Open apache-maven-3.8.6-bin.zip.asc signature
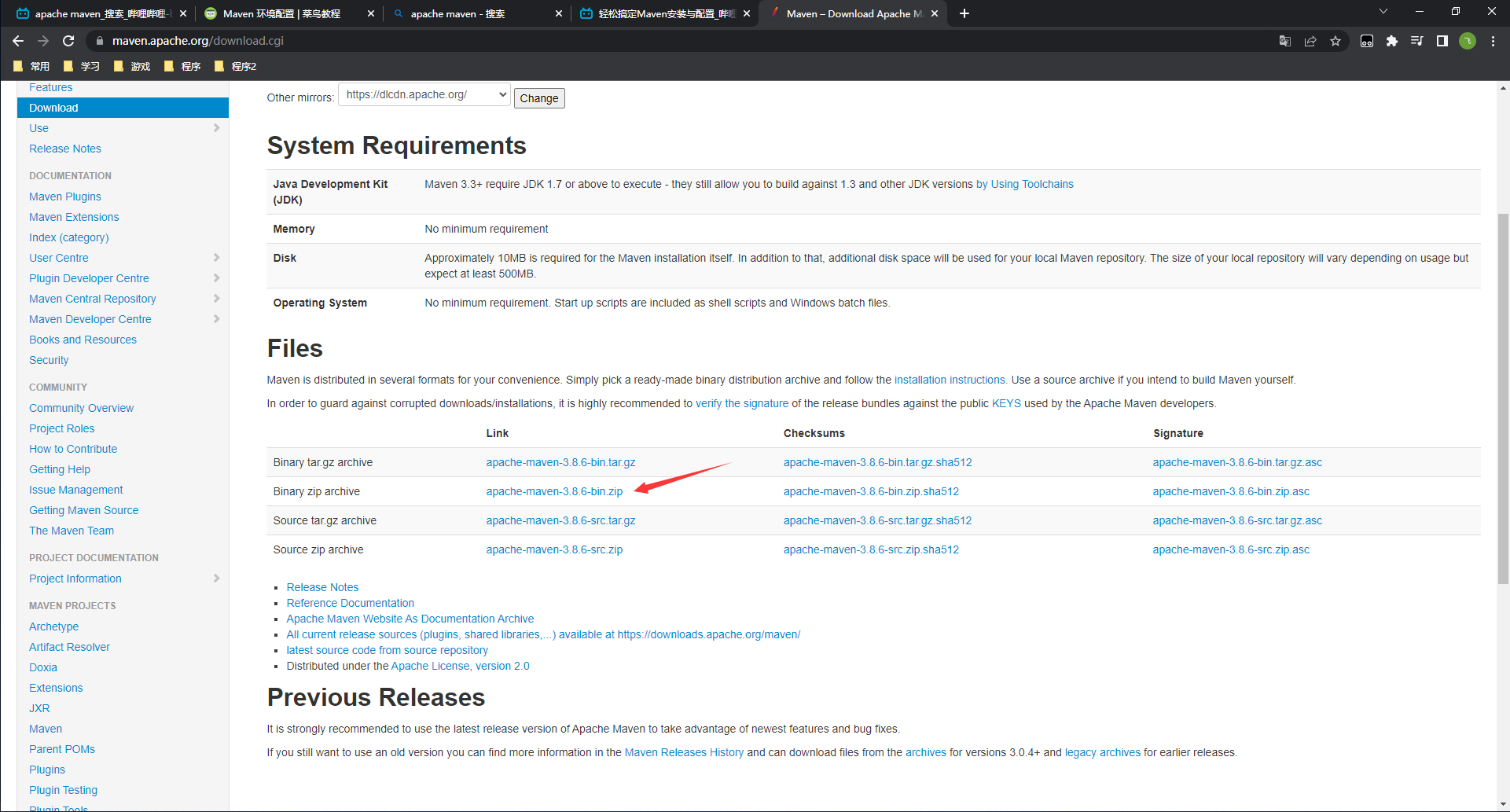The width and height of the screenshot is (1510, 812). (x=1231, y=491)
